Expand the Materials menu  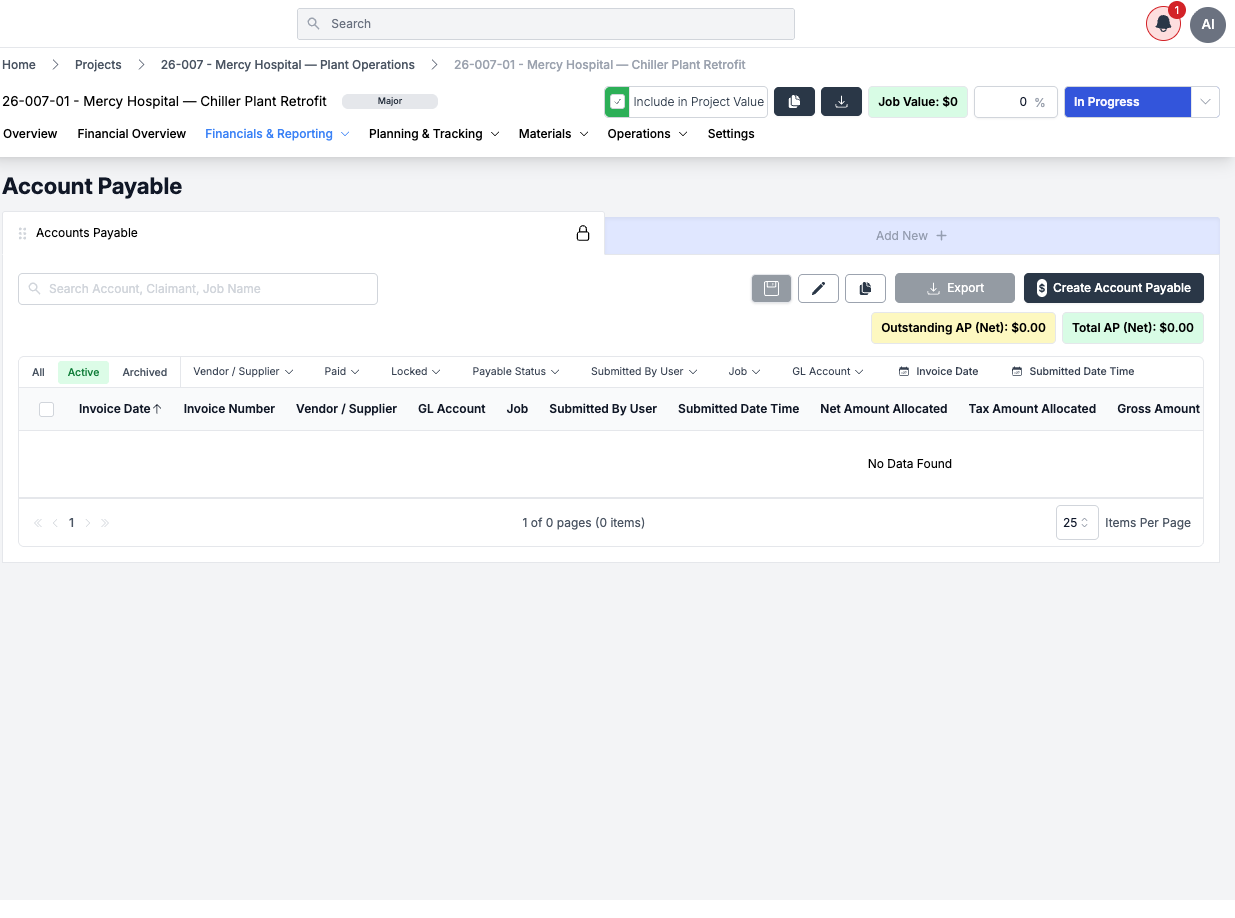tap(553, 134)
